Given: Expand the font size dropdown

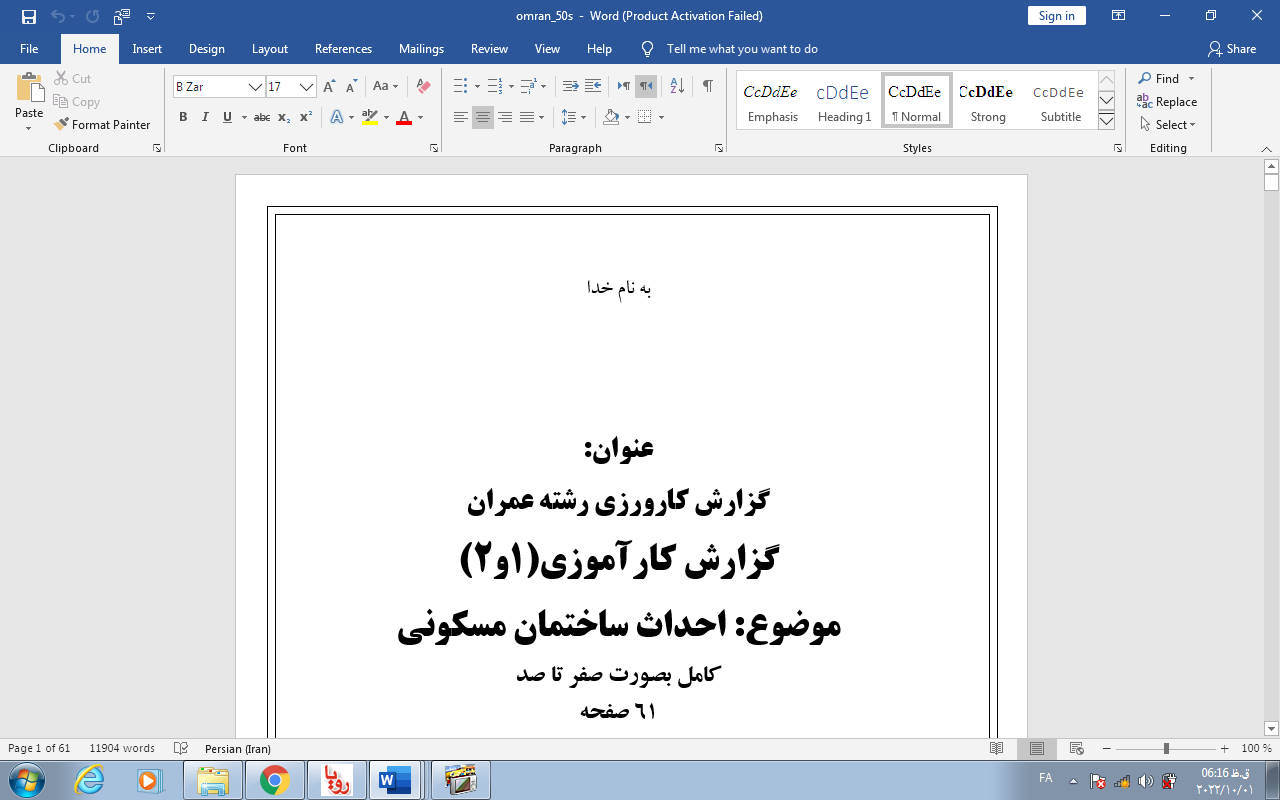Looking at the screenshot, I should click(307, 87).
